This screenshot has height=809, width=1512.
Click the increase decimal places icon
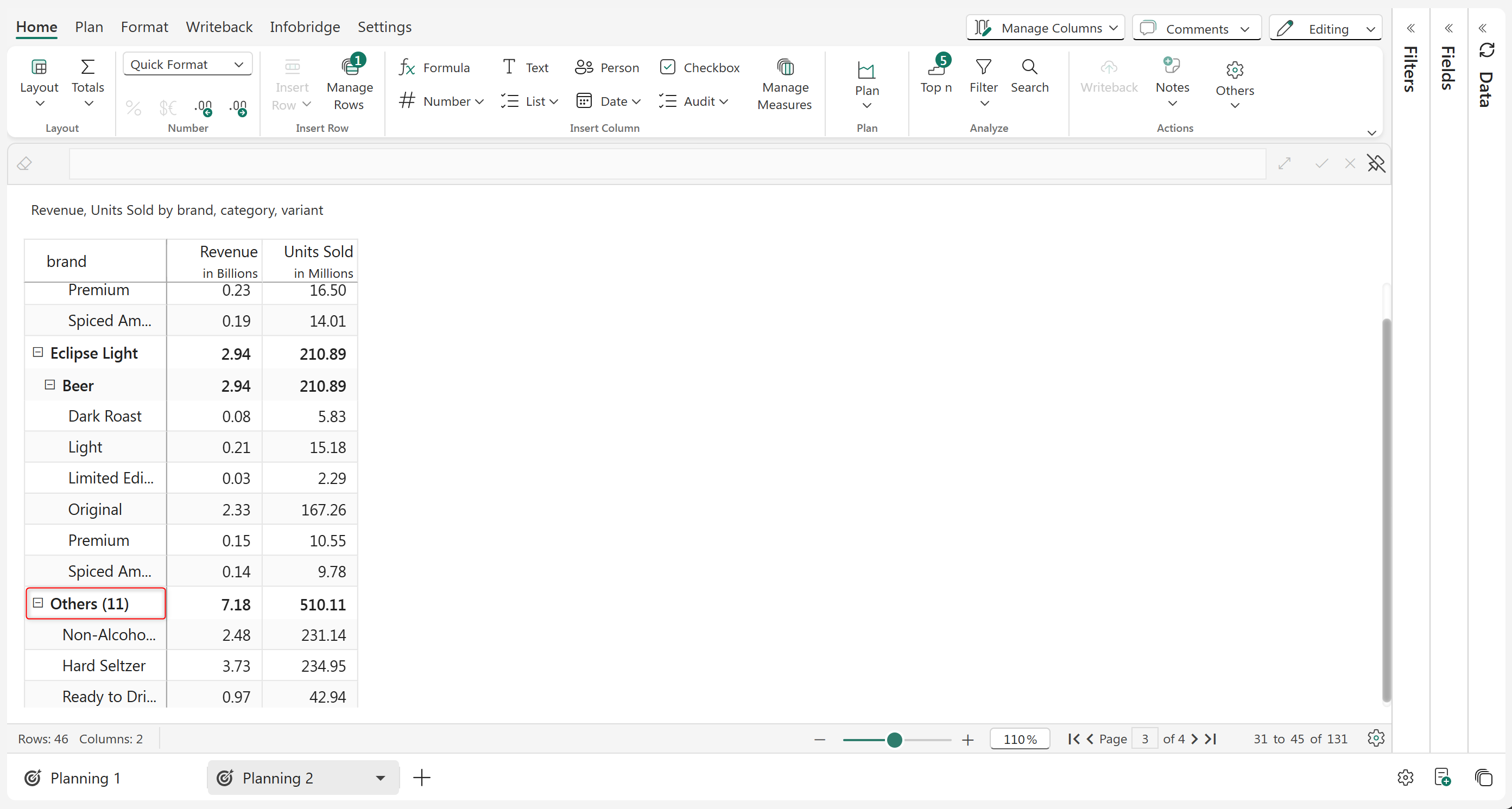(x=203, y=107)
